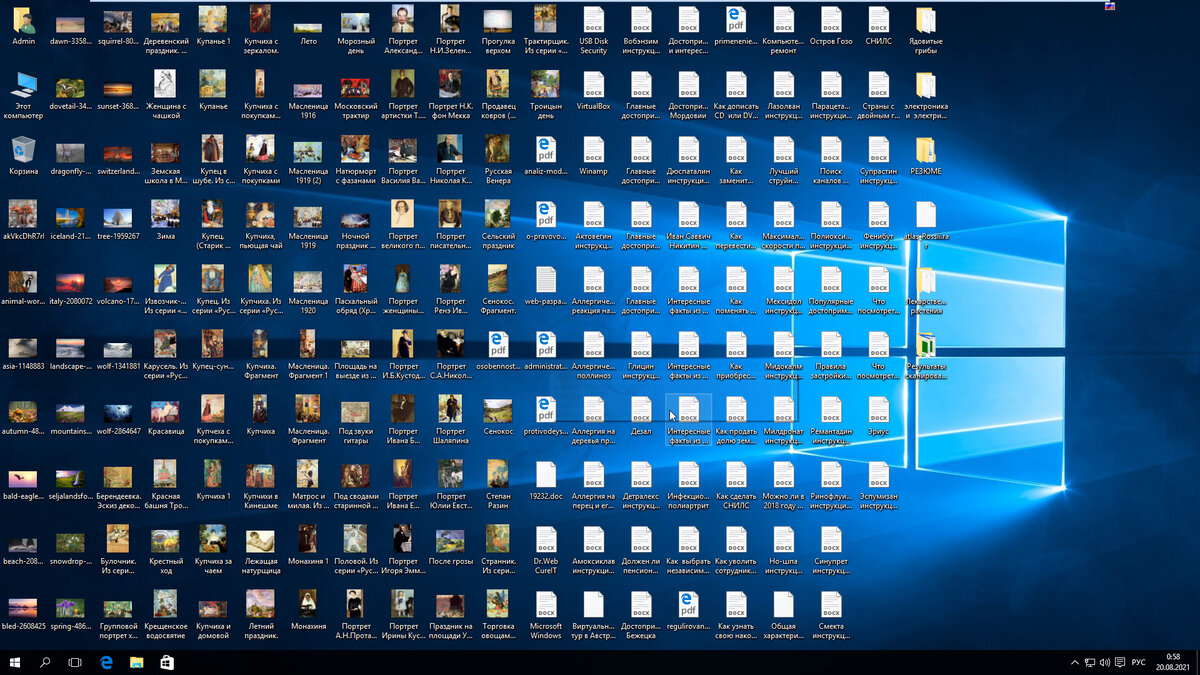Select the РЕЗЮМЕ folder icon
Image resolution: width=1200 pixels, height=675 pixels.
coord(926,150)
